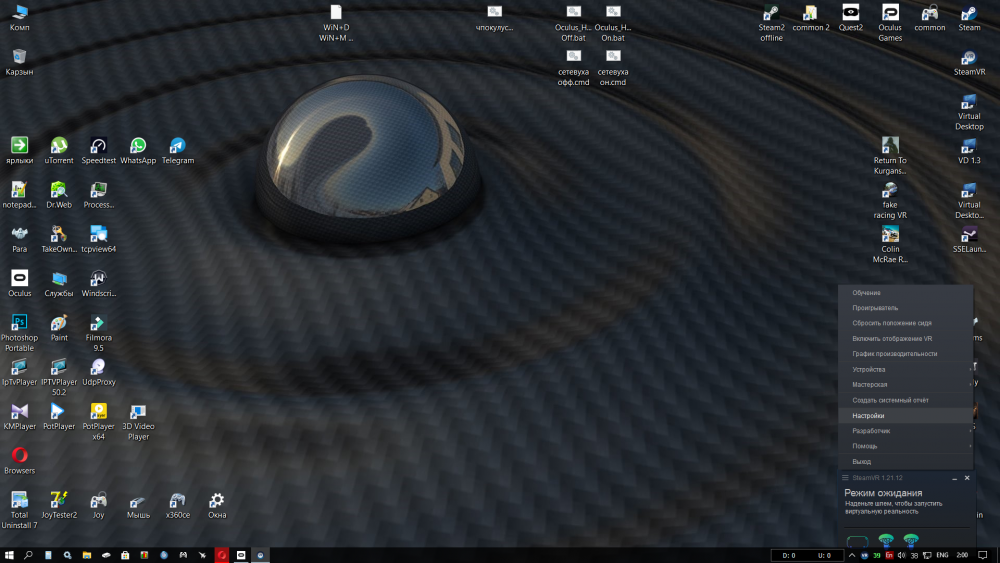Select the Steam desktop shortcut

[969, 18]
